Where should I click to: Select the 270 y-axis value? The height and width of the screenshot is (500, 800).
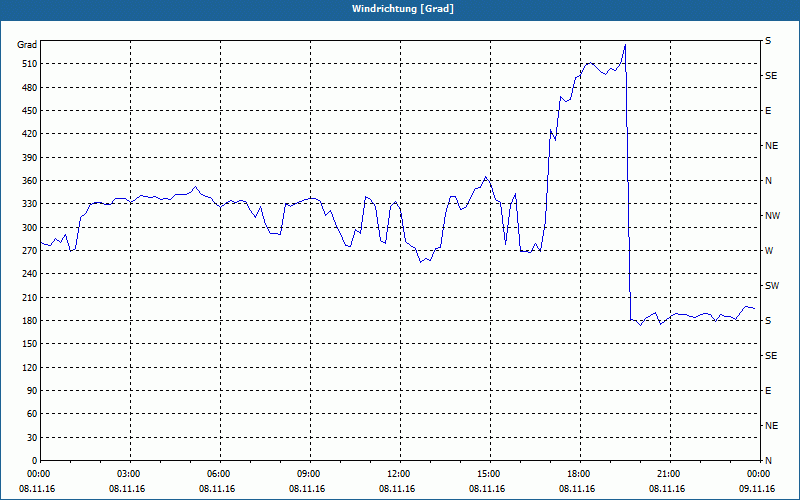coord(30,251)
